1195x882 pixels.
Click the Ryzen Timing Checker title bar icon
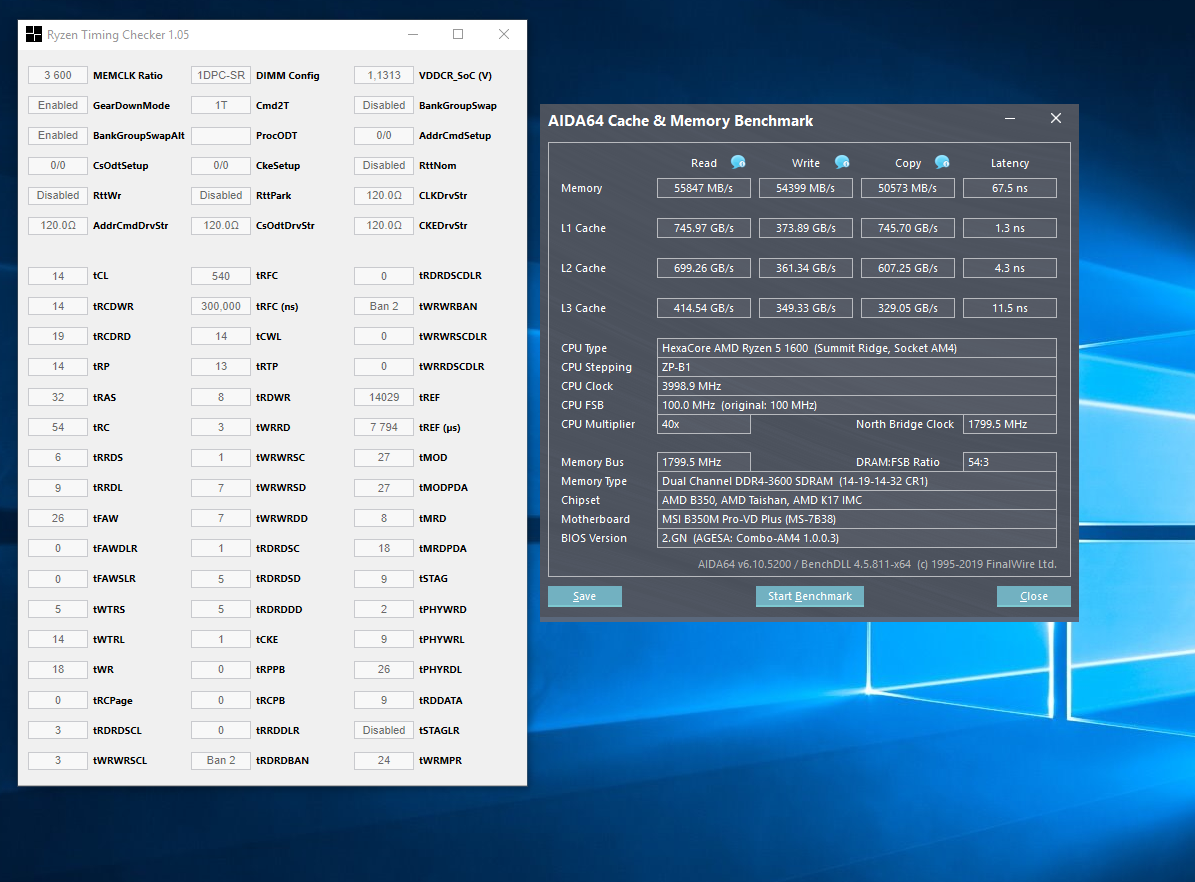(34, 35)
